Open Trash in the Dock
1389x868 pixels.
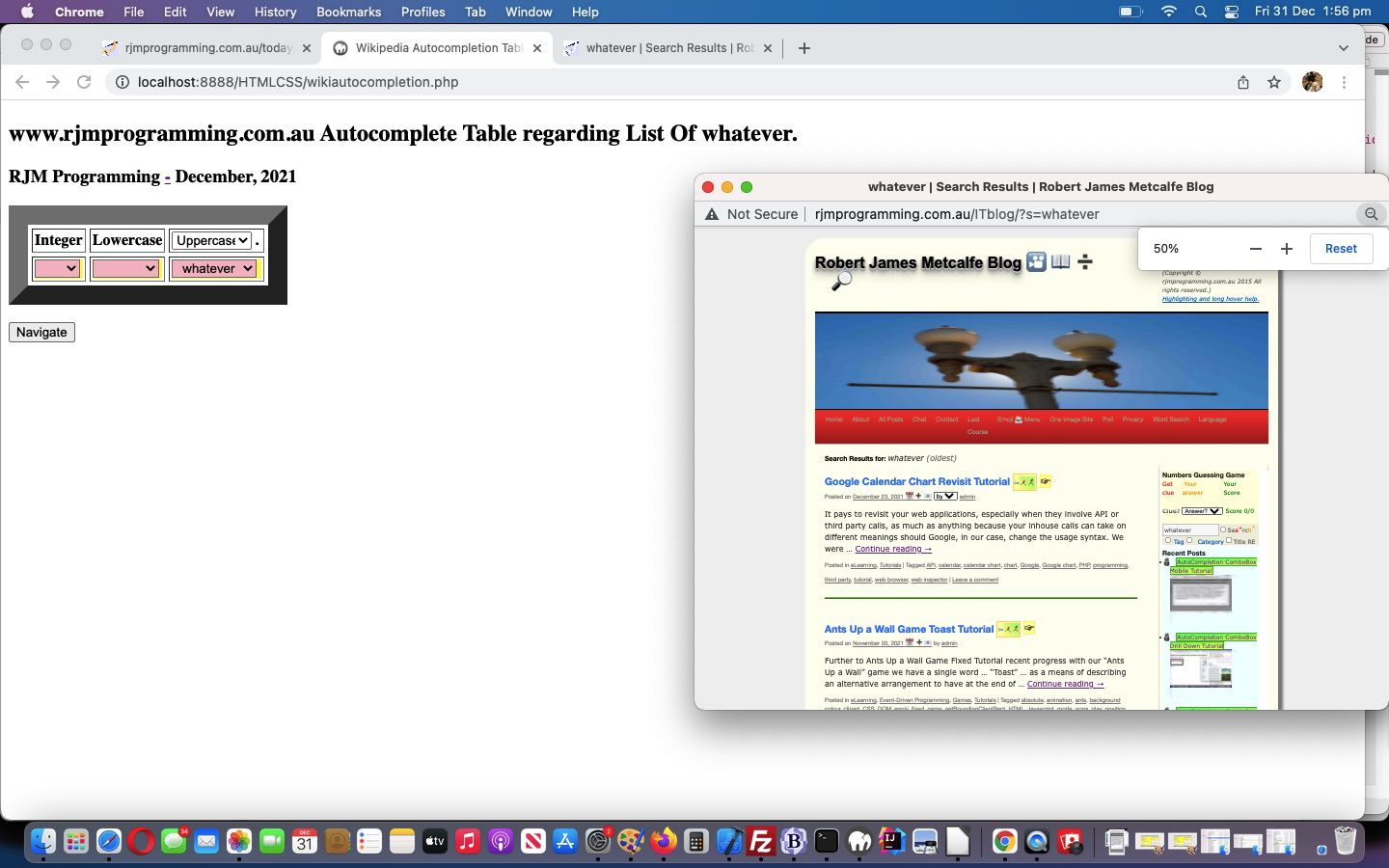pos(1346,841)
